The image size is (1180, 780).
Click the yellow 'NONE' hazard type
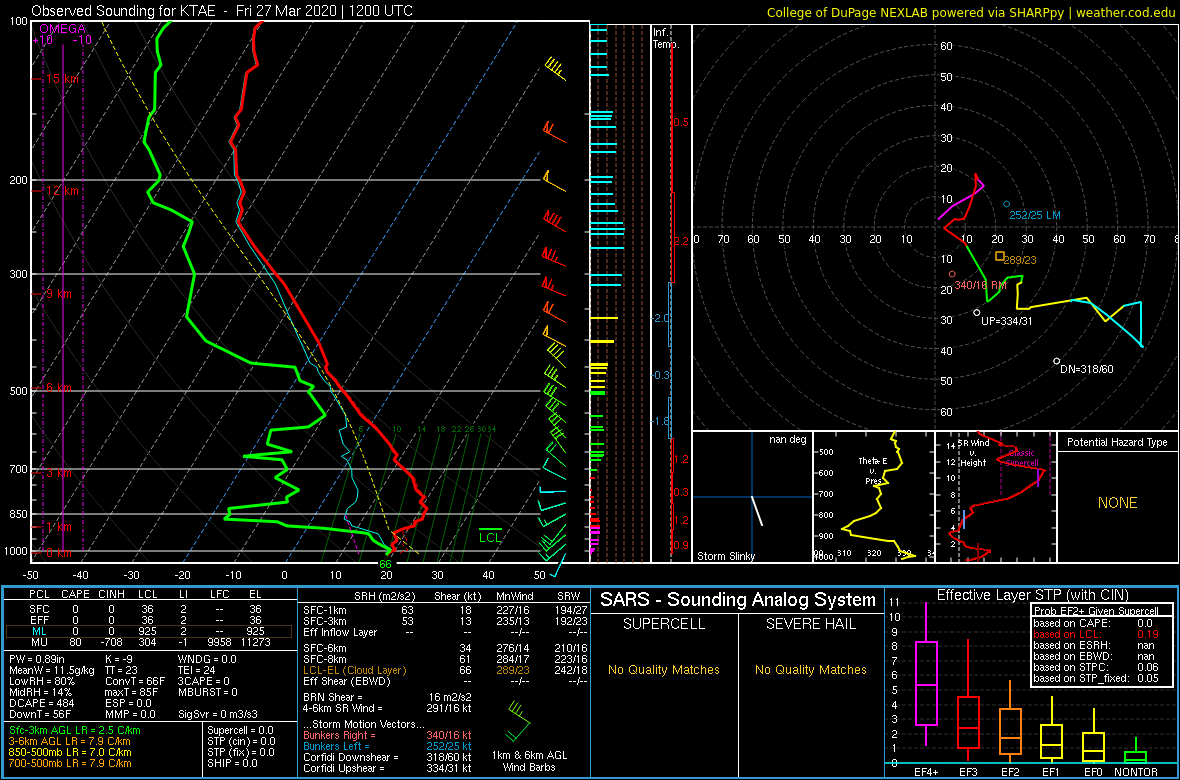1117,503
